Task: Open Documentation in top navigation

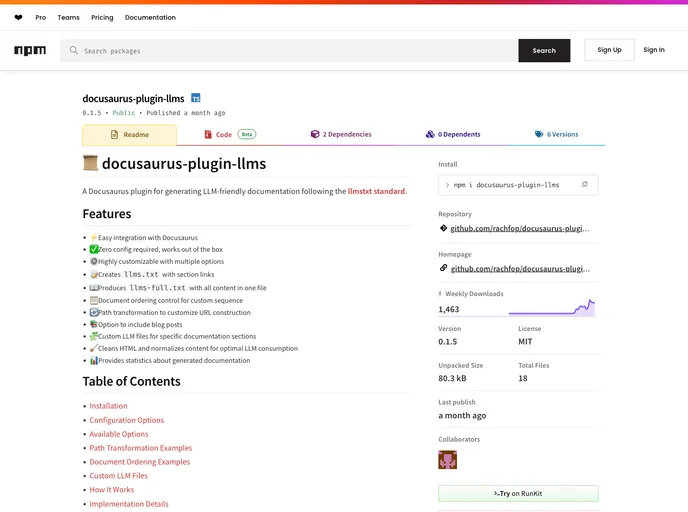Action: pos(150,18)
